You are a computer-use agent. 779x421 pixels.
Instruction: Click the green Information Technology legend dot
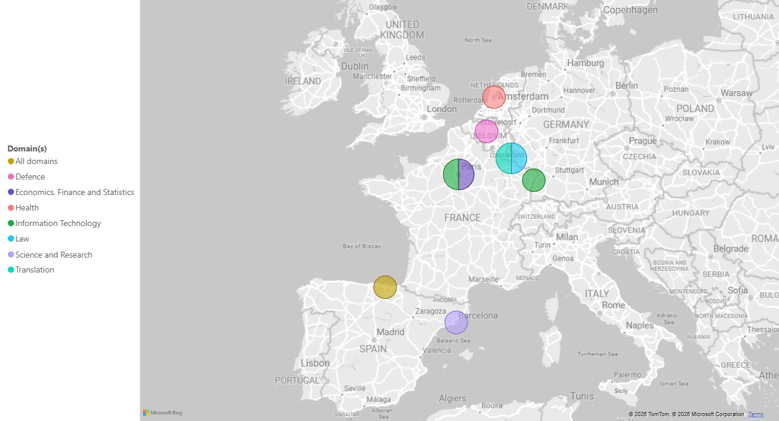click(11, 223)
